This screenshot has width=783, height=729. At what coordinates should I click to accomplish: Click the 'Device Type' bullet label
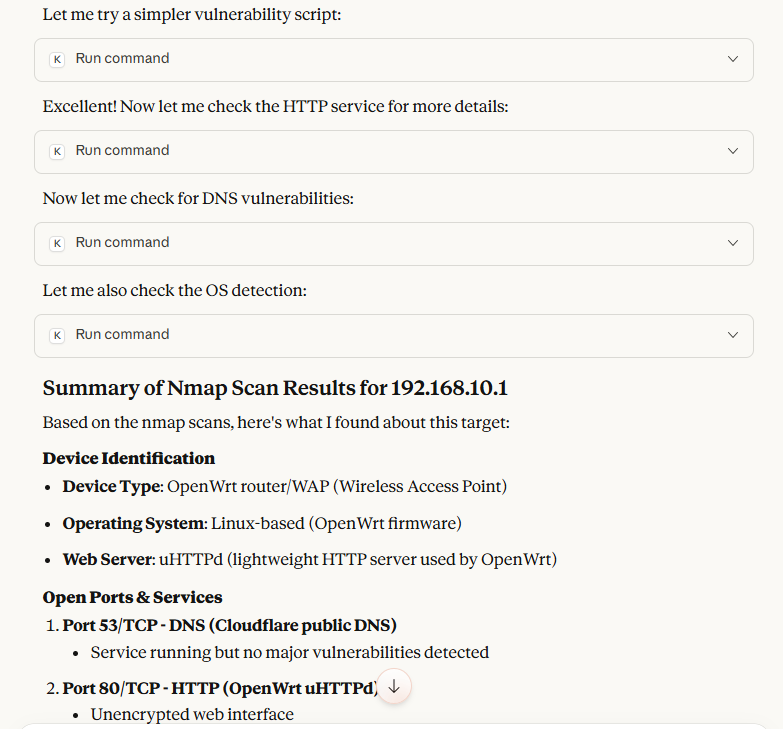[x=111, y=486]
